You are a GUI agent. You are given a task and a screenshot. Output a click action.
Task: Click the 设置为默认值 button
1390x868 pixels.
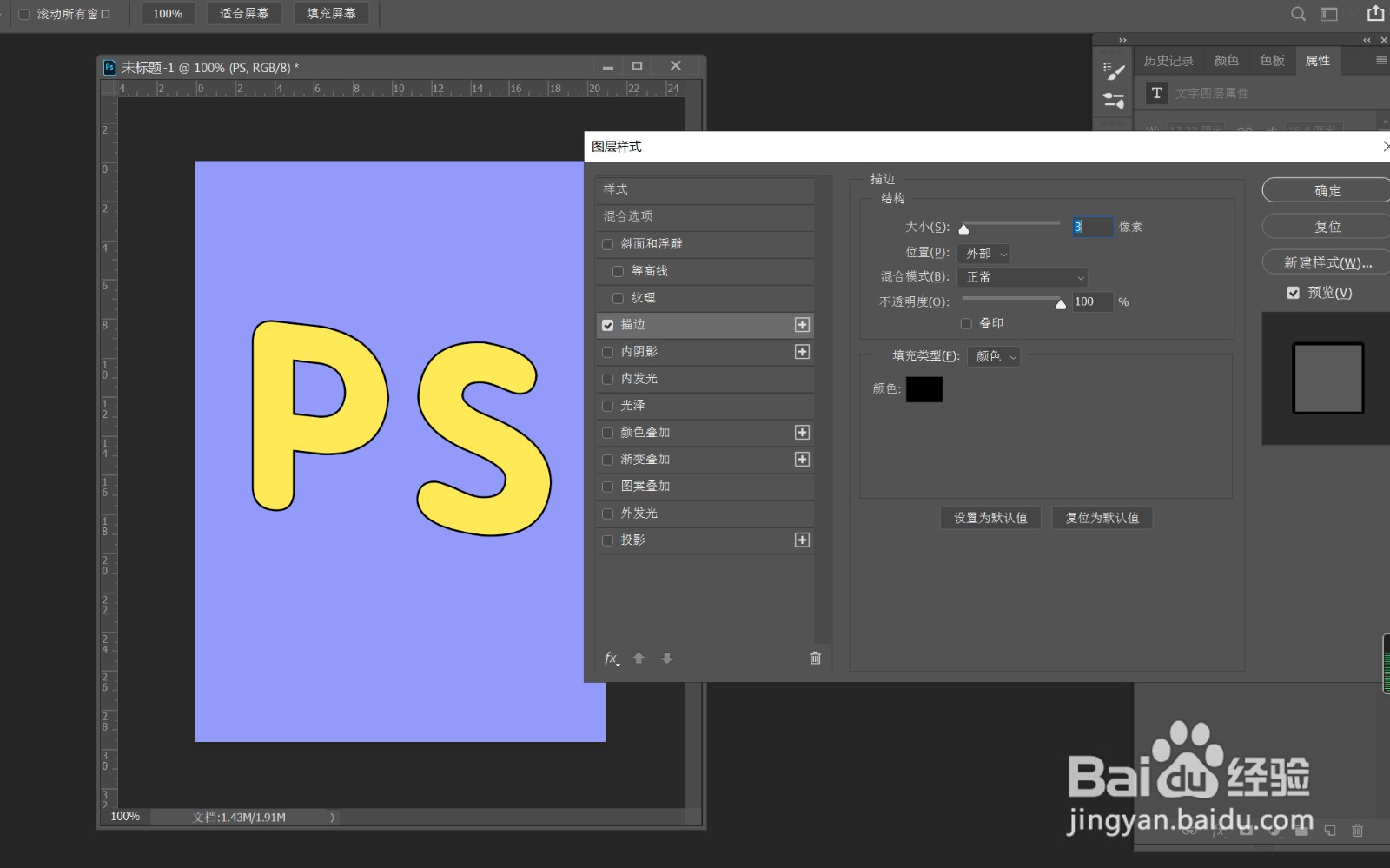990,518
